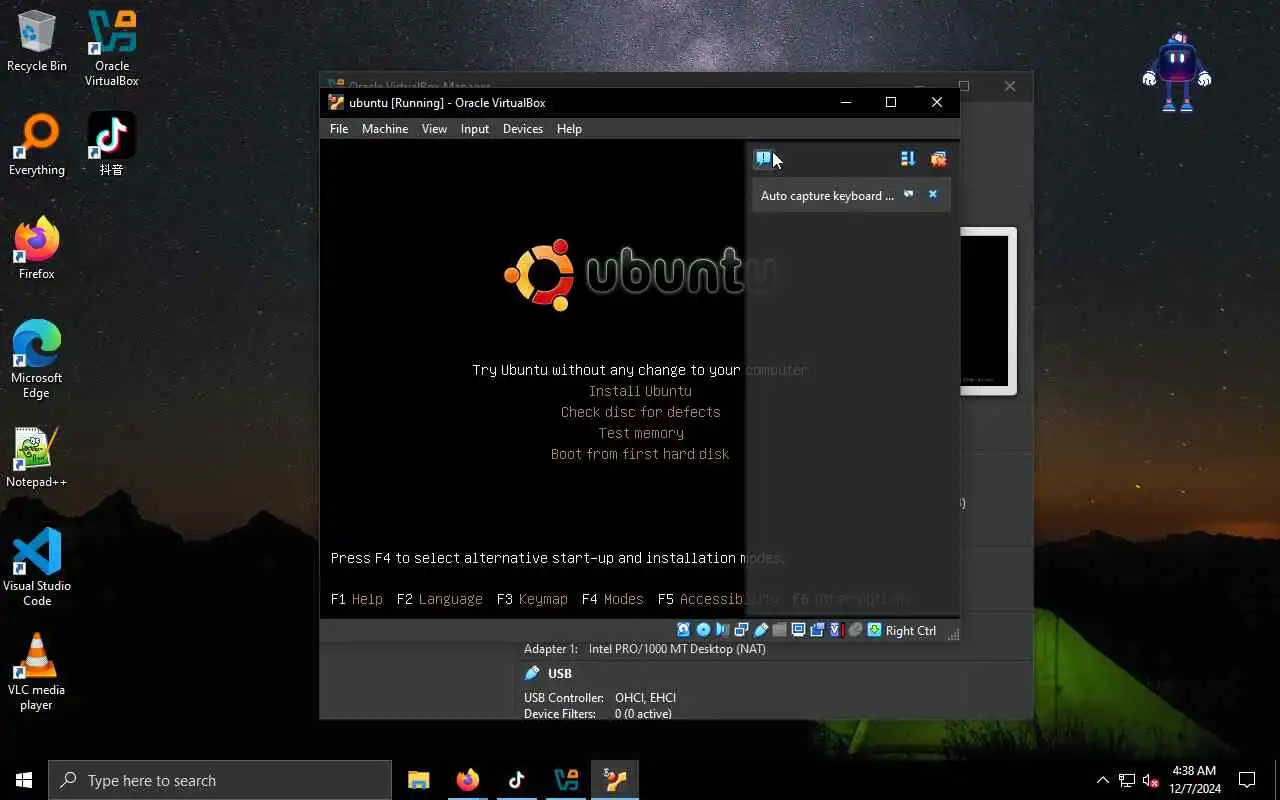1280x800 pixels.
Task: Open the Windows Action Center
Action: click(x=1247, y=780)
